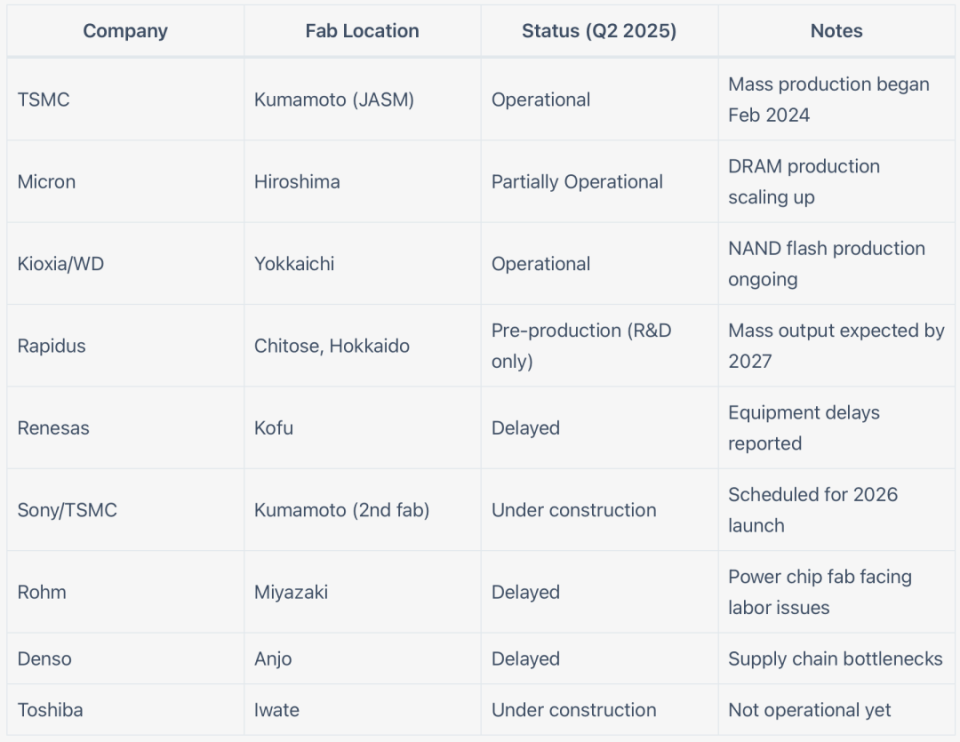Select the Micron company cell
The height and width of the screenshot is (742, 960).
47,181
